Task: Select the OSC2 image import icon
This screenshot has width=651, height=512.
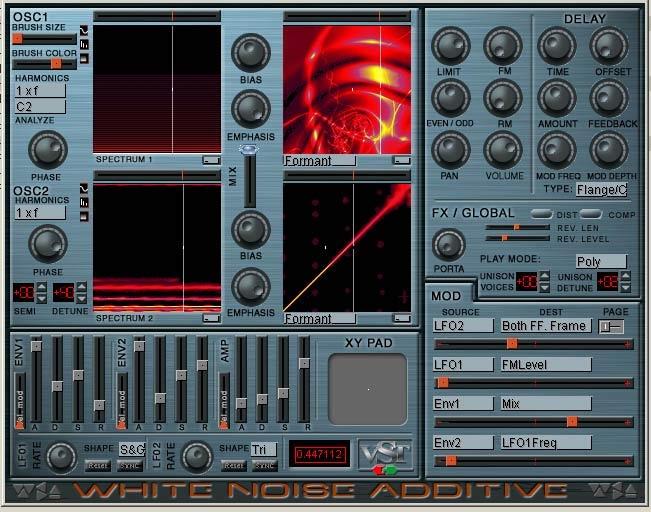Action: pyautogui.click(x=84, y=216)
